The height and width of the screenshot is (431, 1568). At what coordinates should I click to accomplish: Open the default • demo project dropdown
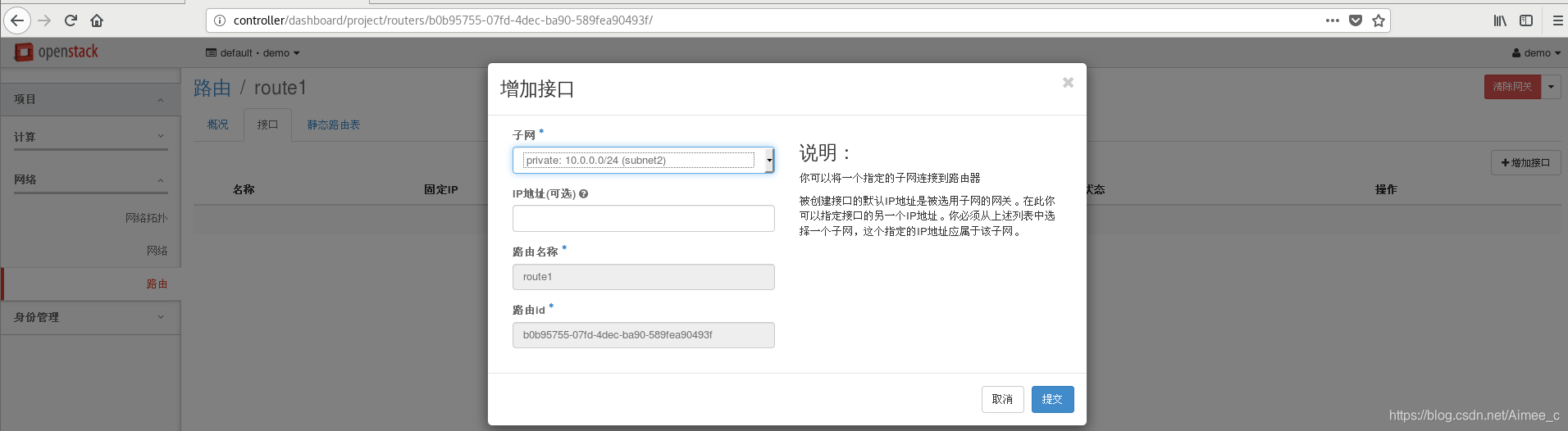pyautogui.click(x=253, y=53)
